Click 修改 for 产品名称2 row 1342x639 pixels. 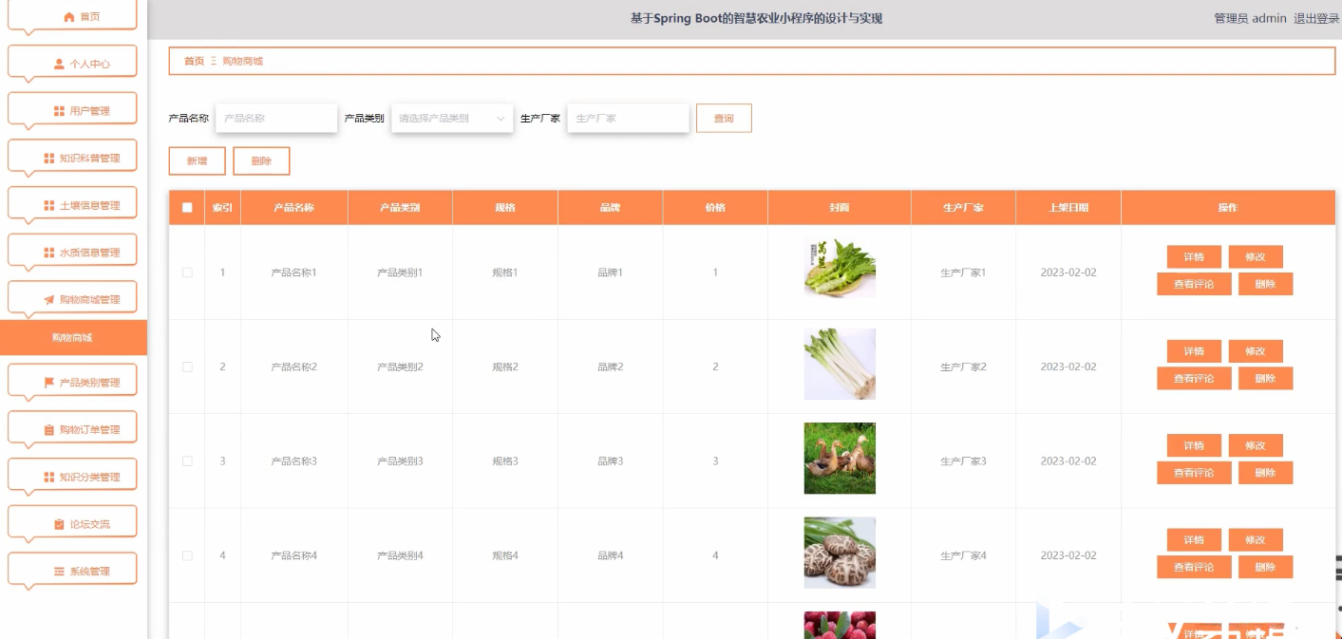click(x=1256, y=351)
